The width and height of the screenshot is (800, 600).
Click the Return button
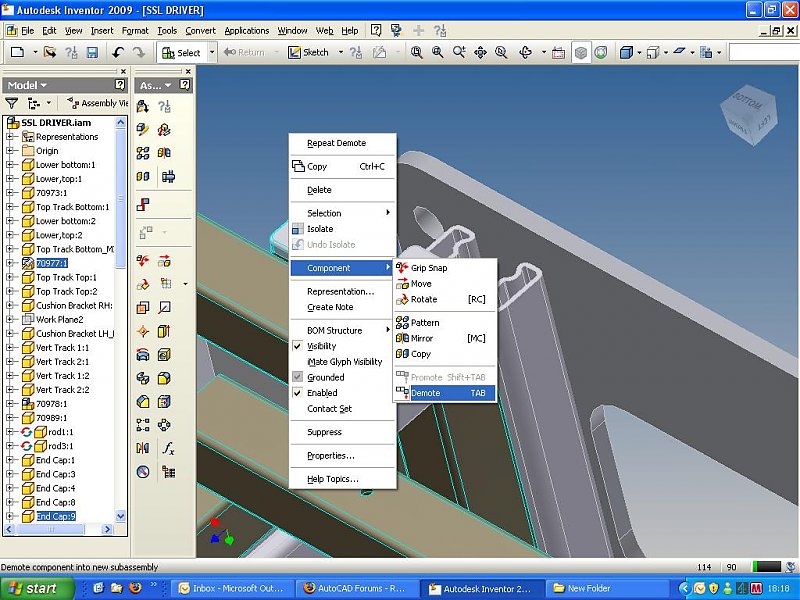pos(245,52)
